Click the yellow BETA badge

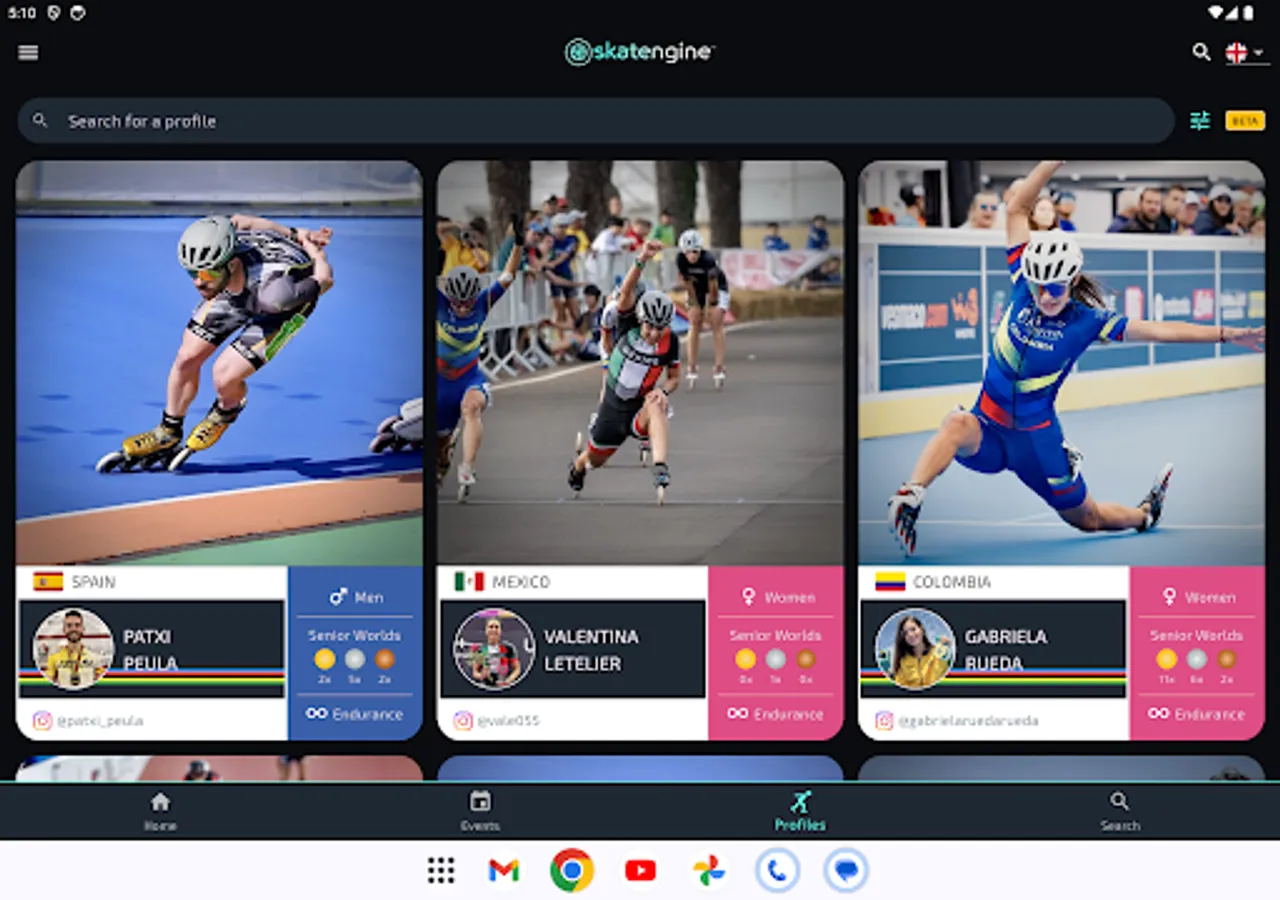(x=1245, y=121)
